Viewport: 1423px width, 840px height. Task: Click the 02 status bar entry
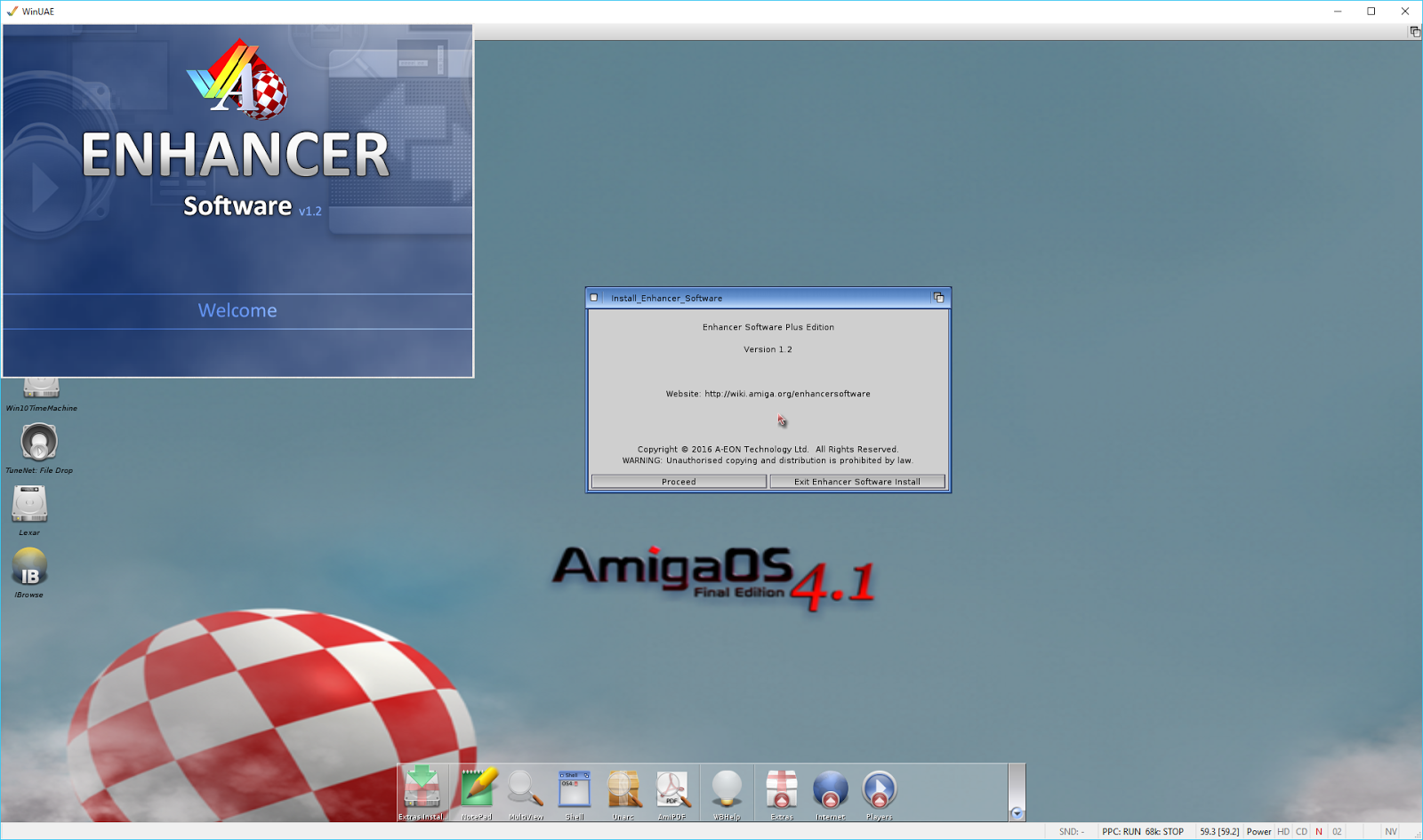1337,832
